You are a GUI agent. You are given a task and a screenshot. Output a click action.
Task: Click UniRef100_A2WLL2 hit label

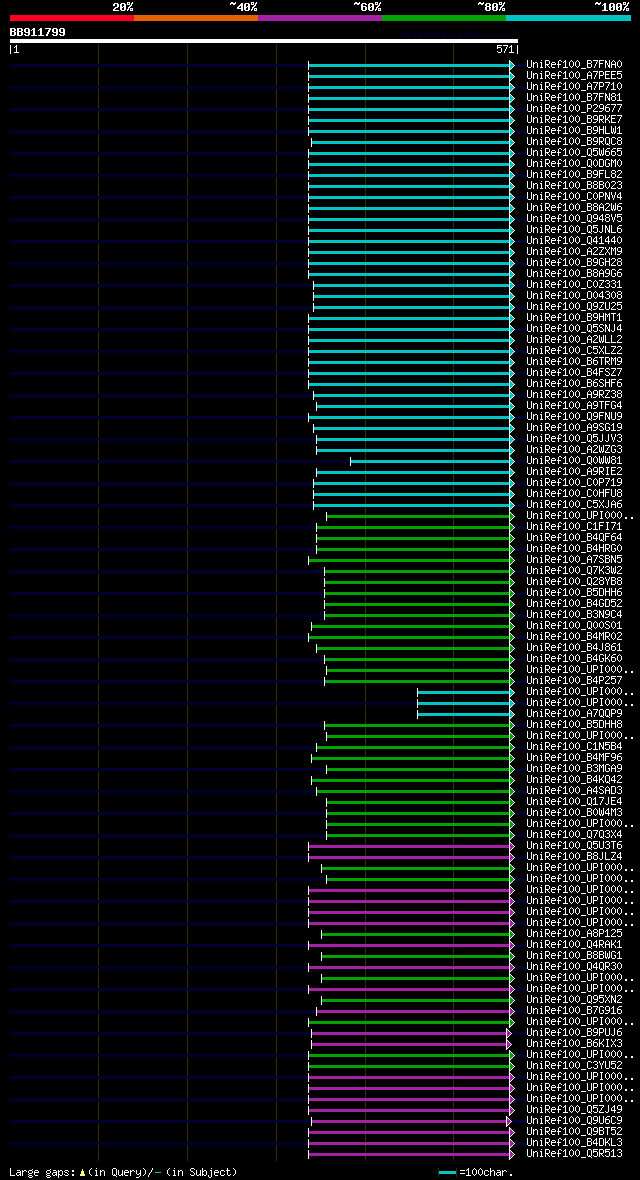click(574, 339)
